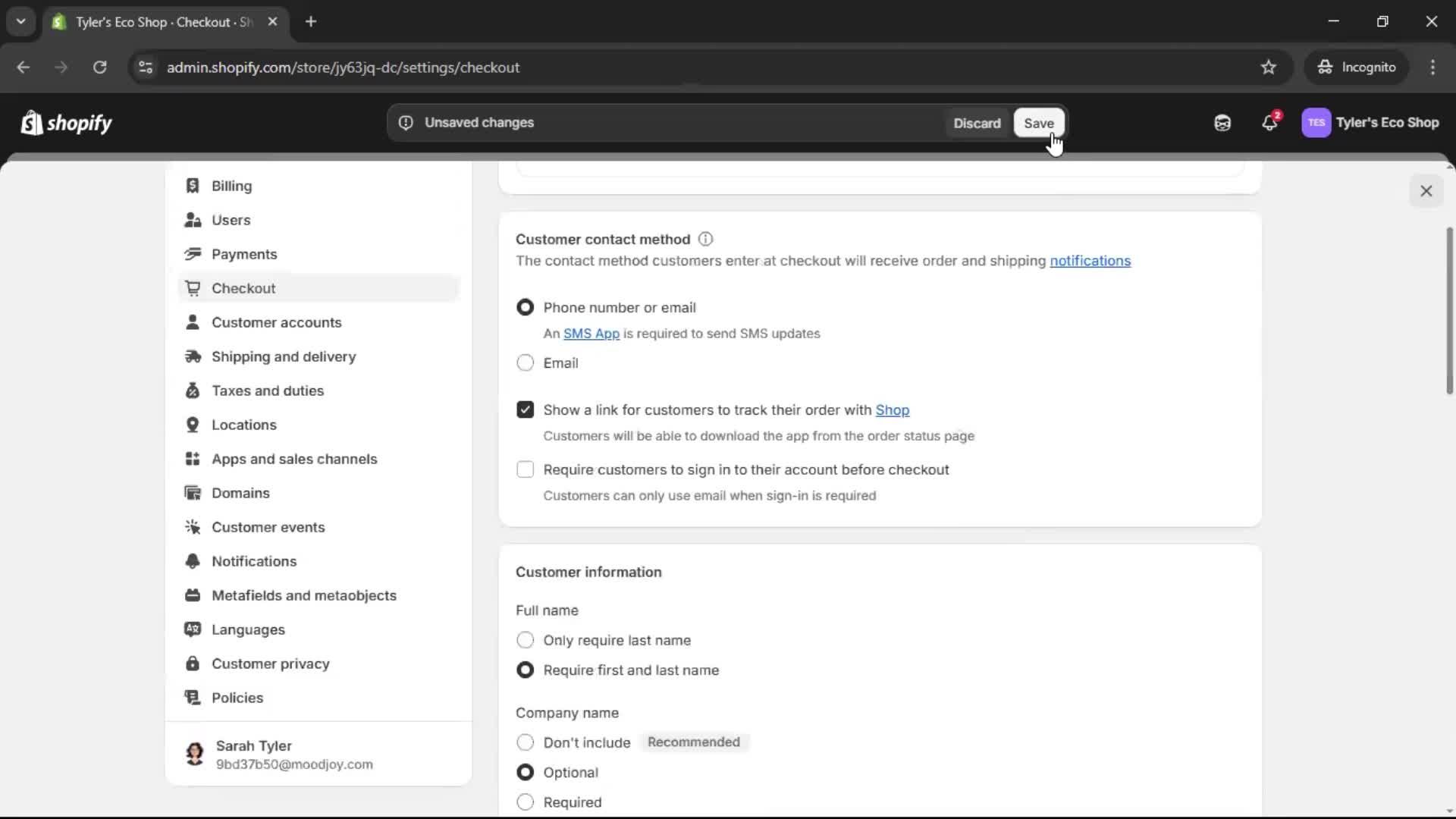Open Shopify assistant icon in top bar
1456x819 pixels.
1222,123
